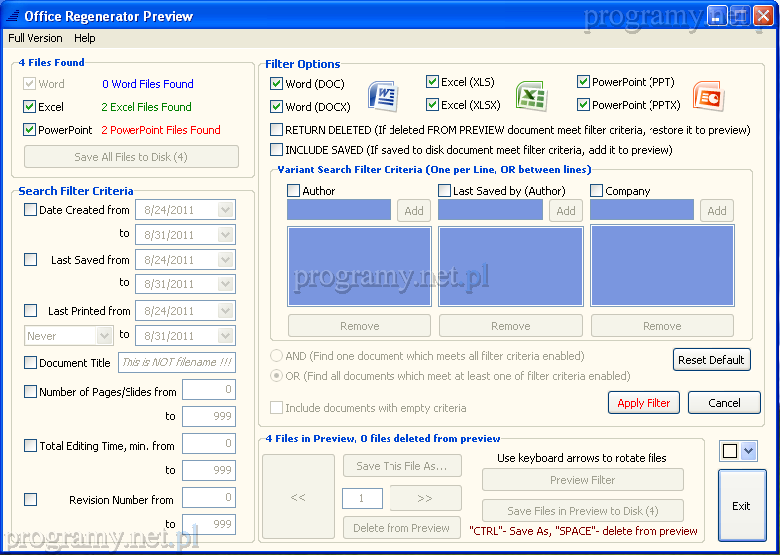This screenshot has width=780, height=555.
Task: Open the Help menu
Action: pyautogui.click(x=85, y=38)
